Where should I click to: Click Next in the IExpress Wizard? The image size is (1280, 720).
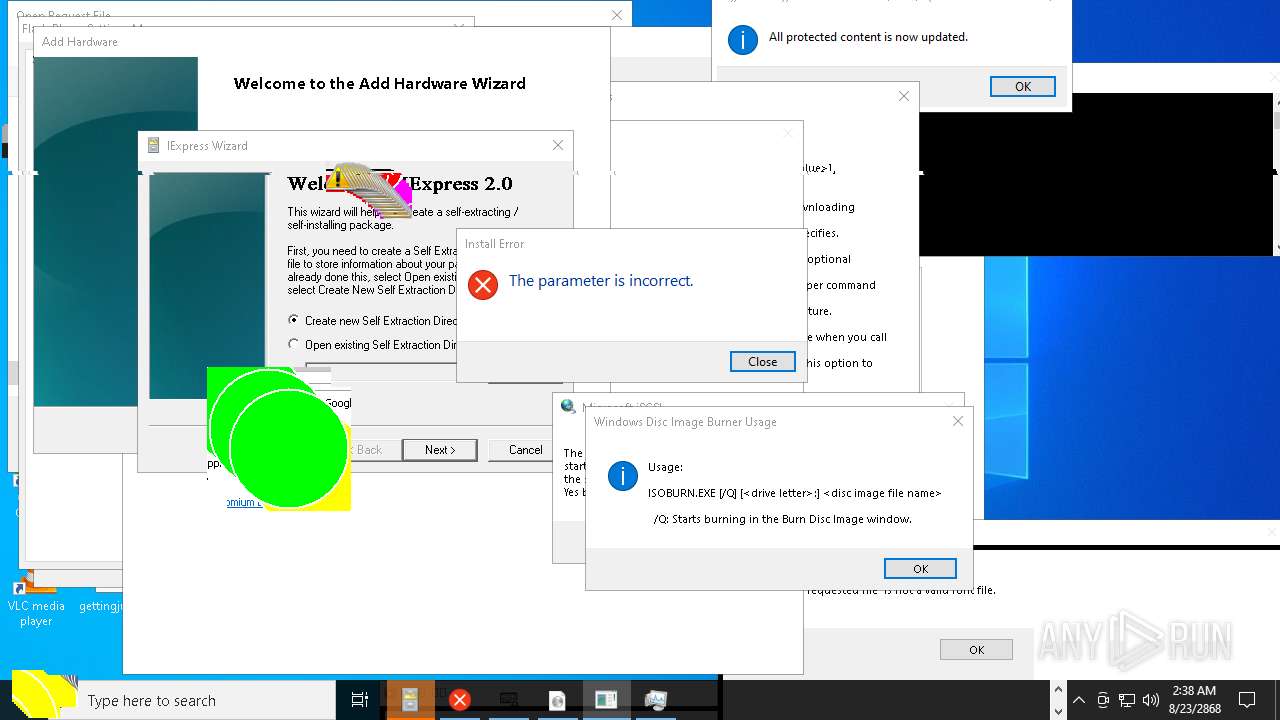439,450
